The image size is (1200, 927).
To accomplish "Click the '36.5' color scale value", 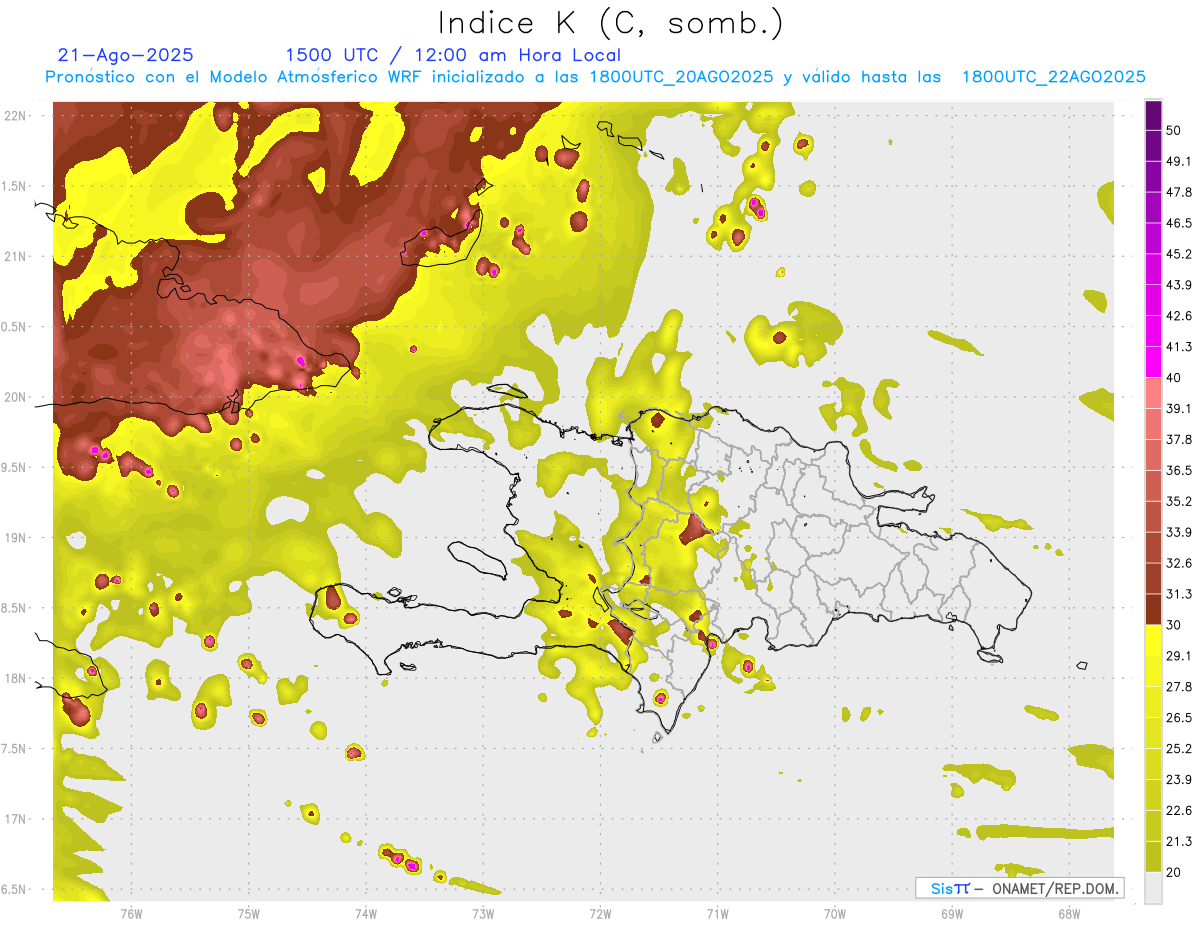I will pos(1179,470).
